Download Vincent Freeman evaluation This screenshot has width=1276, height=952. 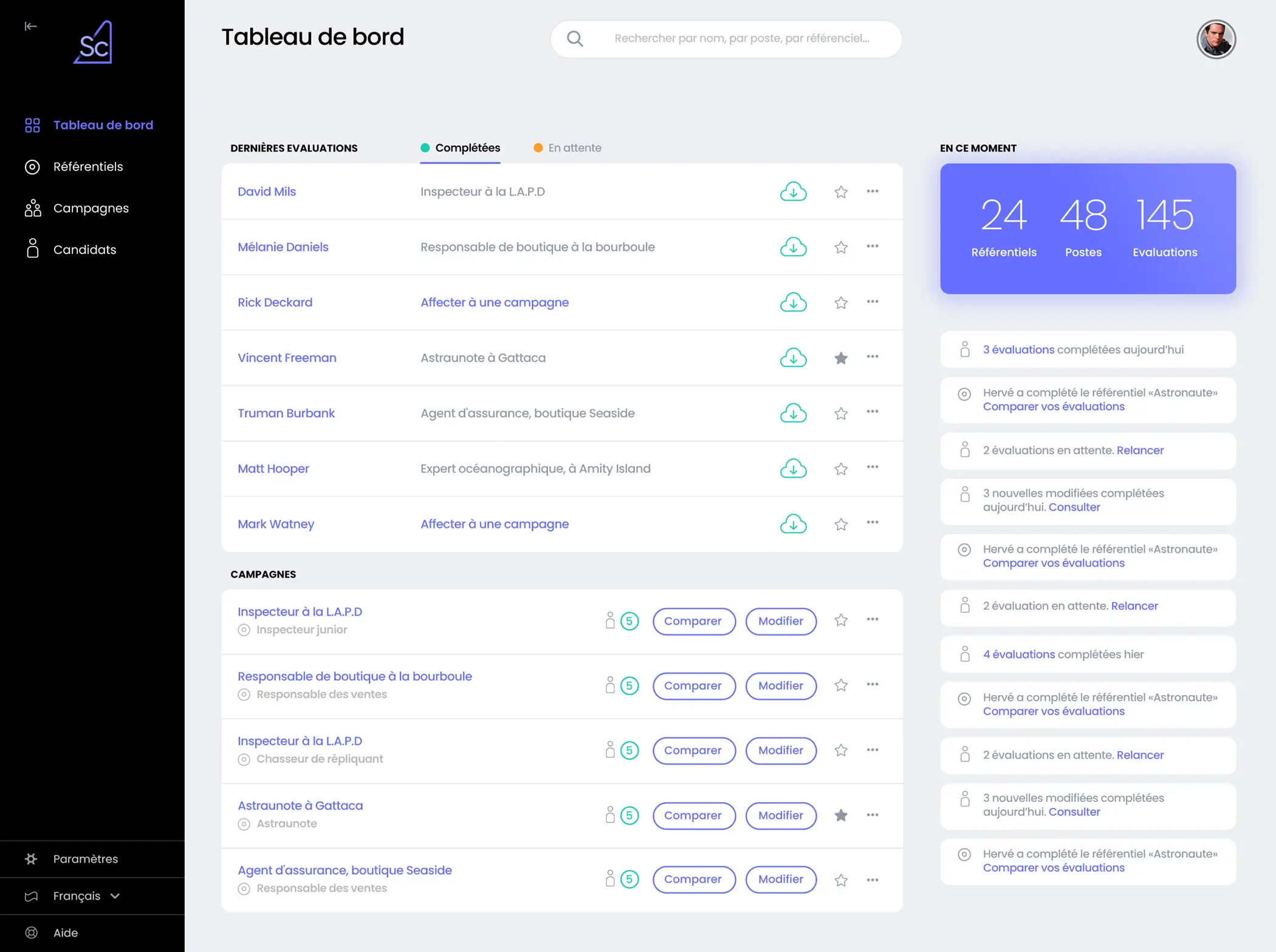[x=793, y=357]
